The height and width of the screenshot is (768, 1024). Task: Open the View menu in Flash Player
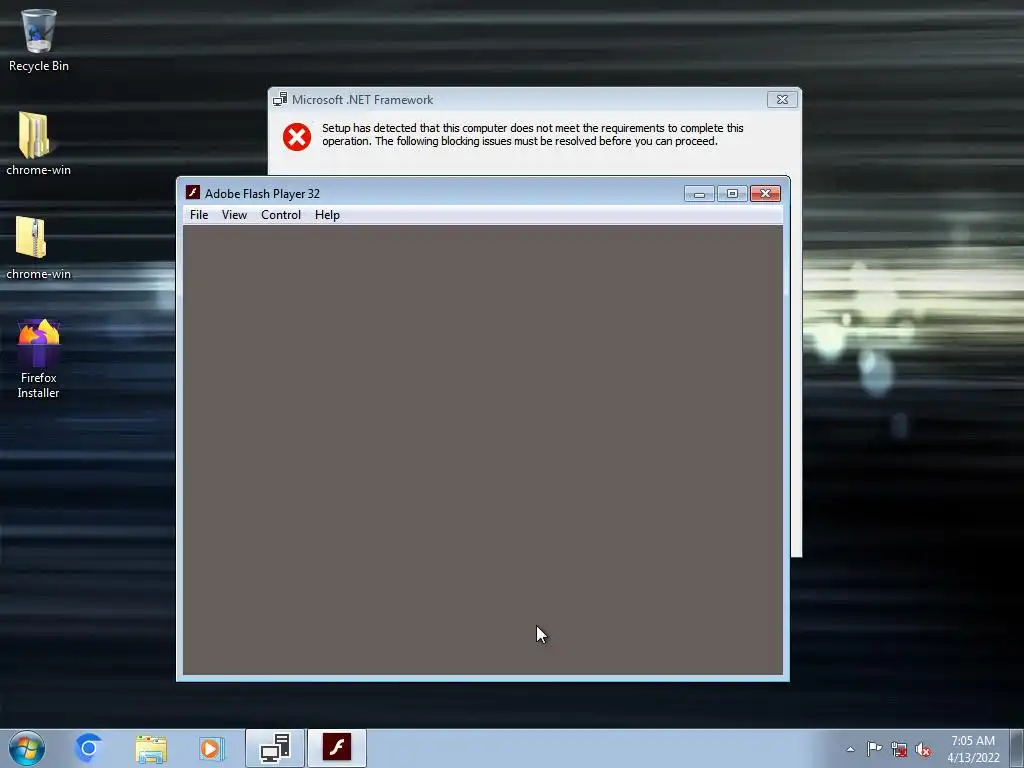234,215
